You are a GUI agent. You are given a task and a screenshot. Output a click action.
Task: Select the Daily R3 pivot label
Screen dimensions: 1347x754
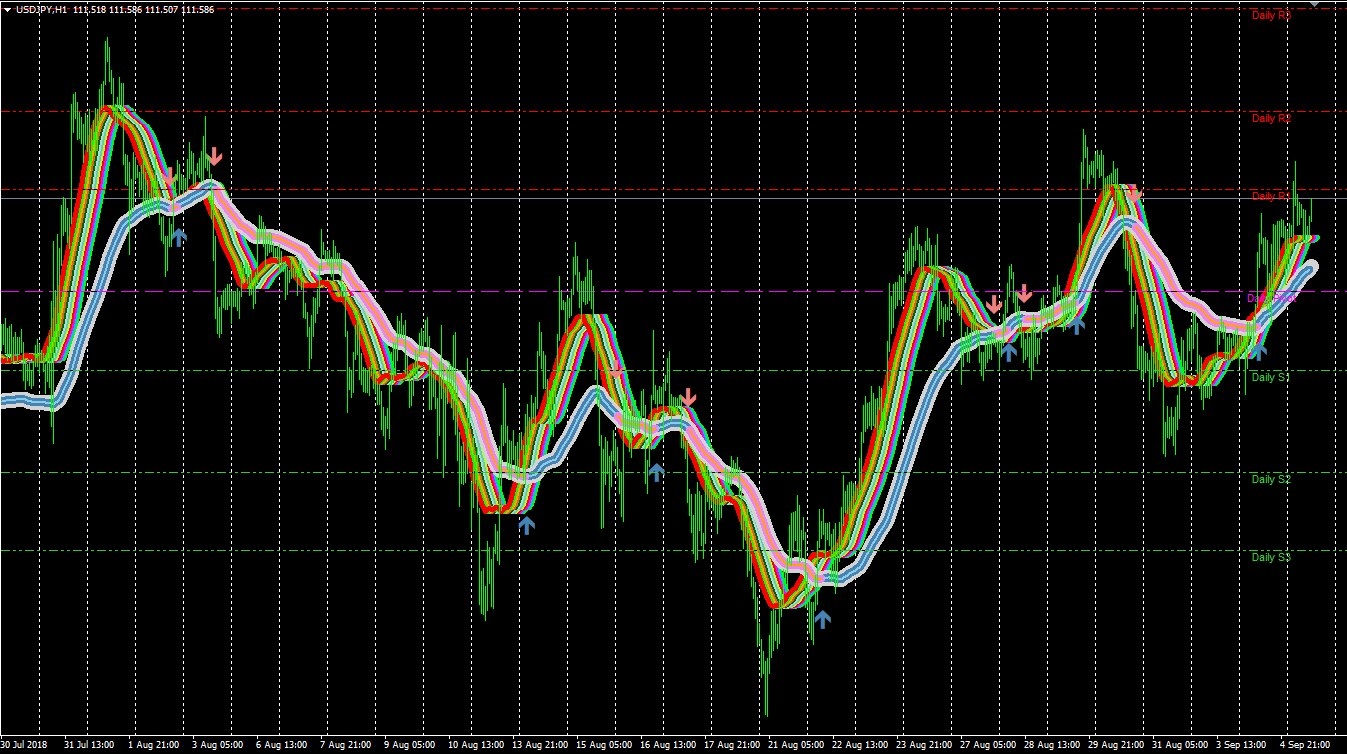(x=1271, y=15)
